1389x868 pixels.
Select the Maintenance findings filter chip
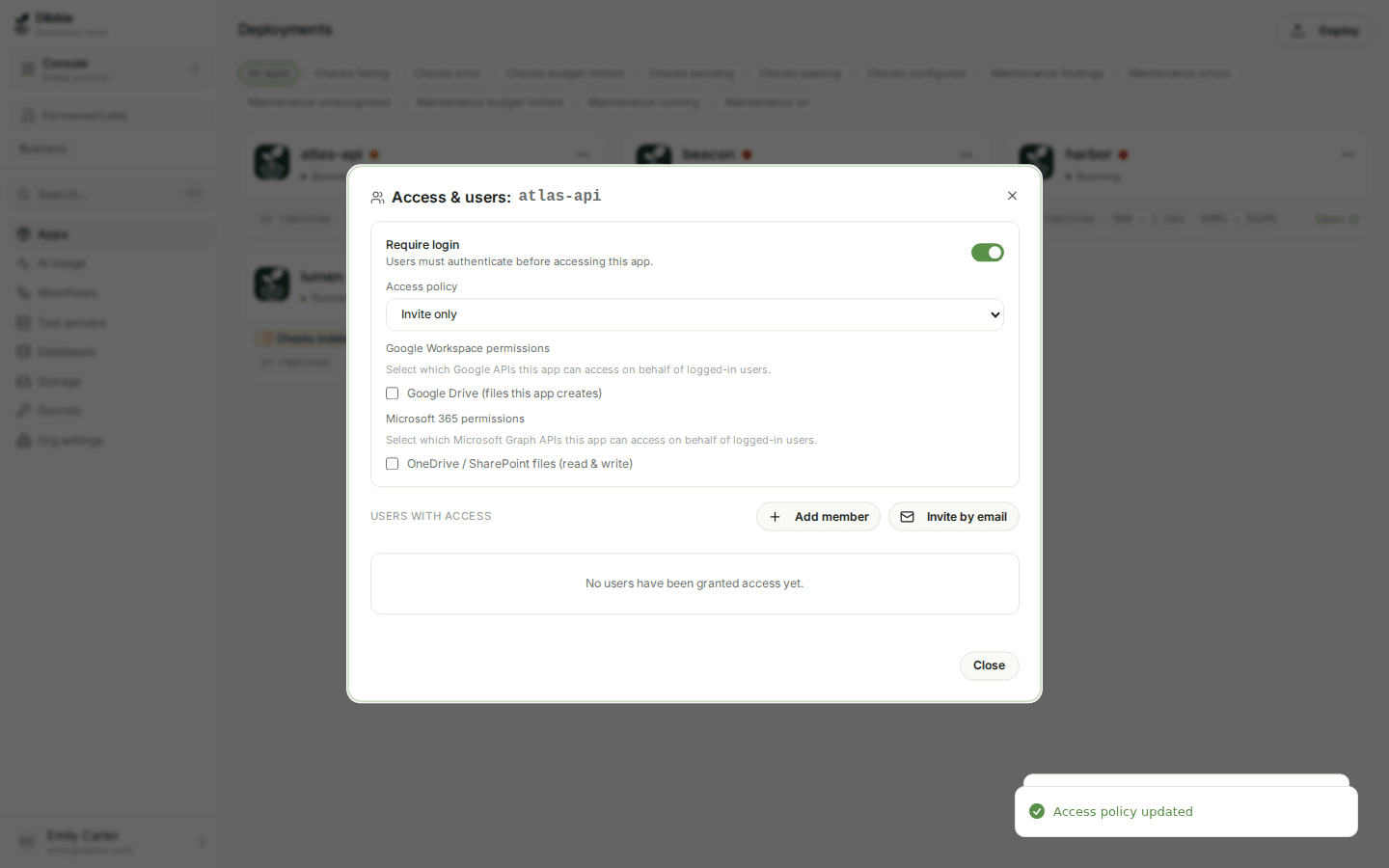pyautogui.click(x=1047, y=73)
